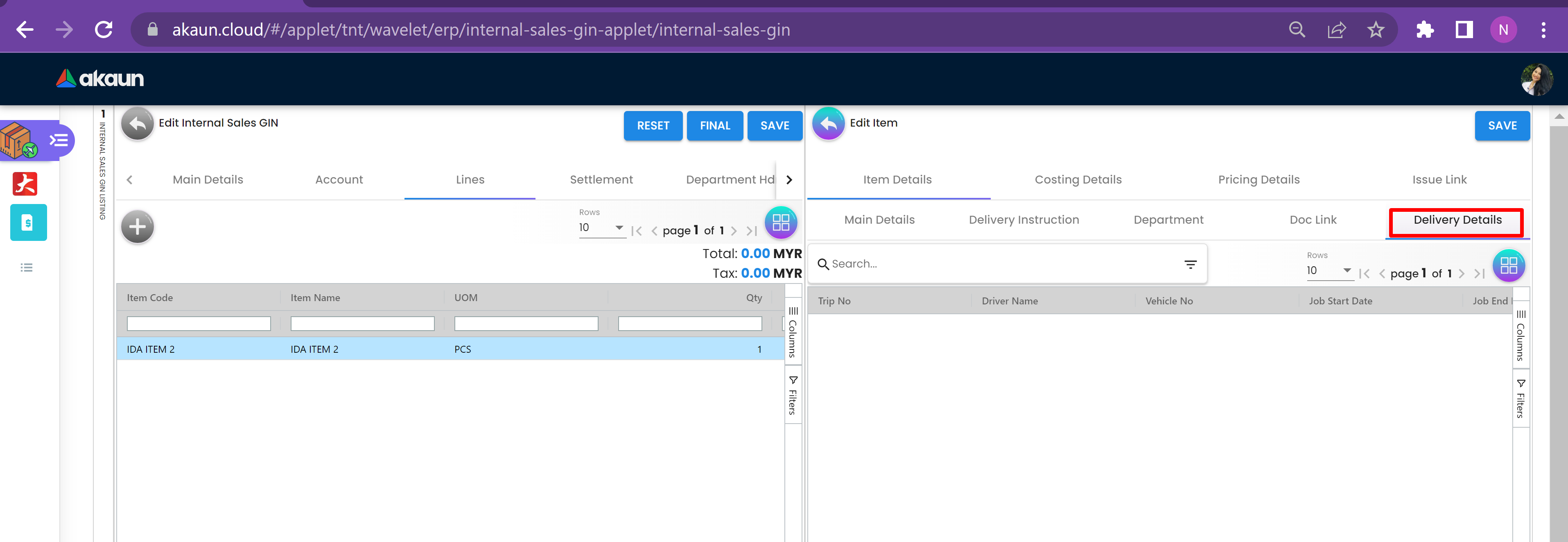Click the teal invoice document sidebar icon
Image resolution: width=1568 pixels, height=542 pixels.
pyautogui.click(x=28, y=223)
